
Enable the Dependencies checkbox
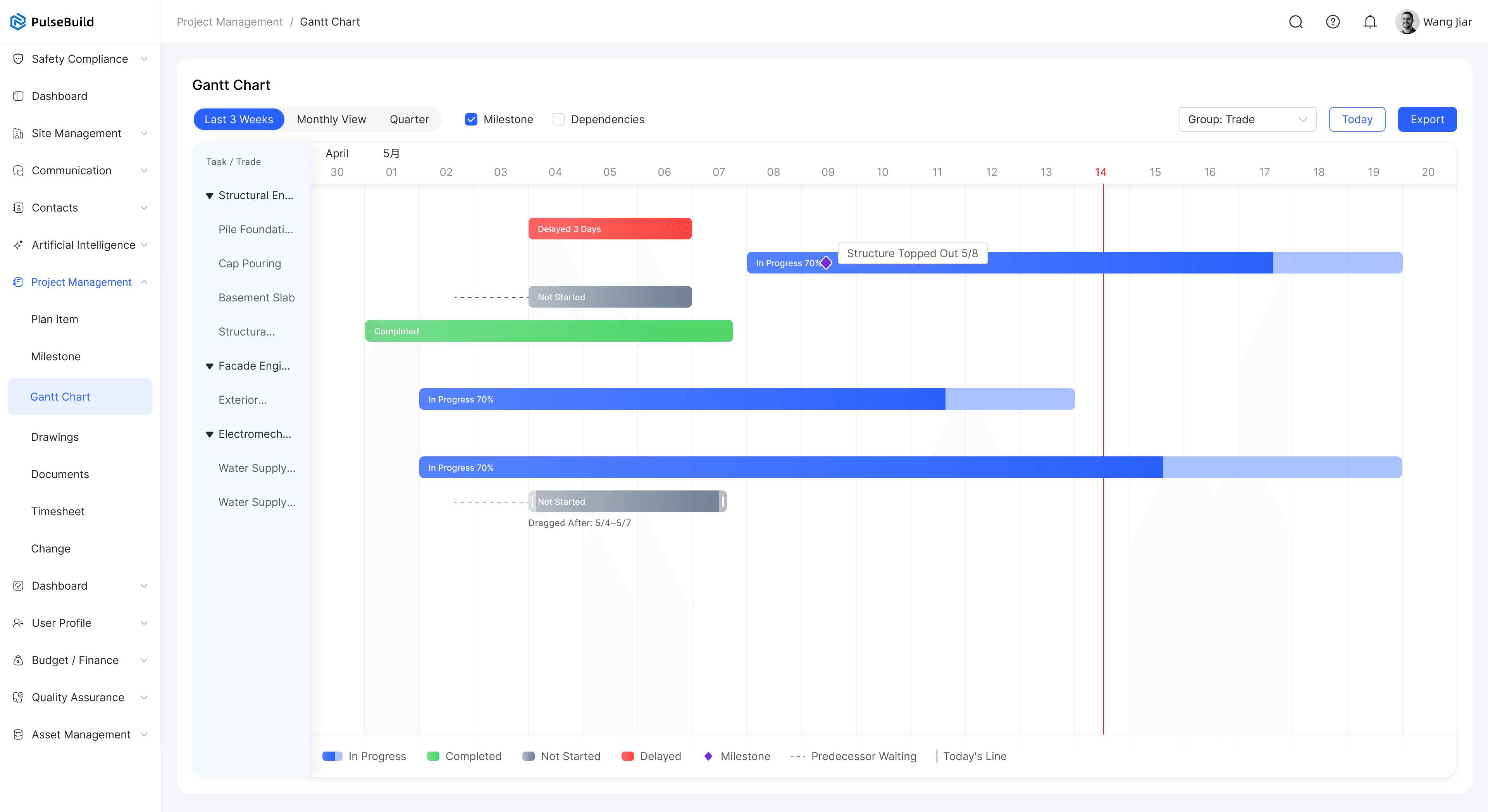coord(558,120)
